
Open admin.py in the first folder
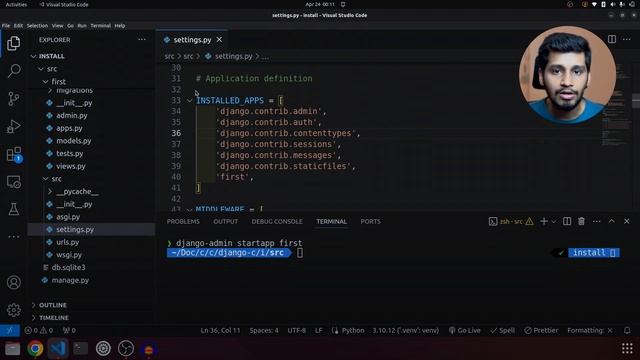[x=72, y=116]
